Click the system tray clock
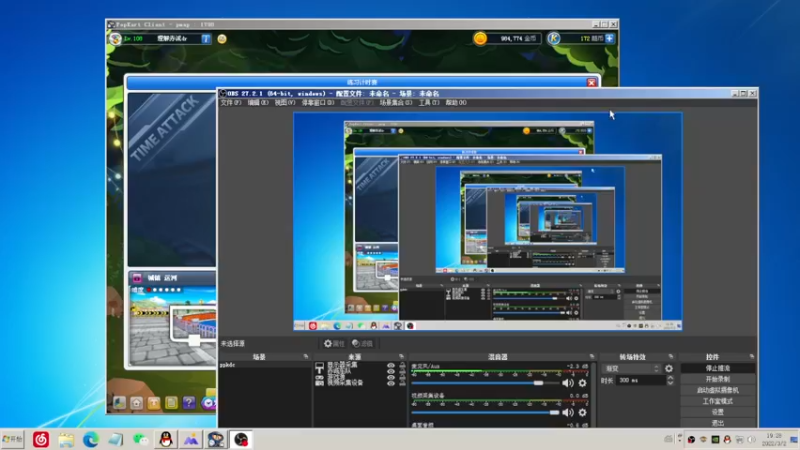The width and height of the screenshot is (800, 450). pos(773,439)
